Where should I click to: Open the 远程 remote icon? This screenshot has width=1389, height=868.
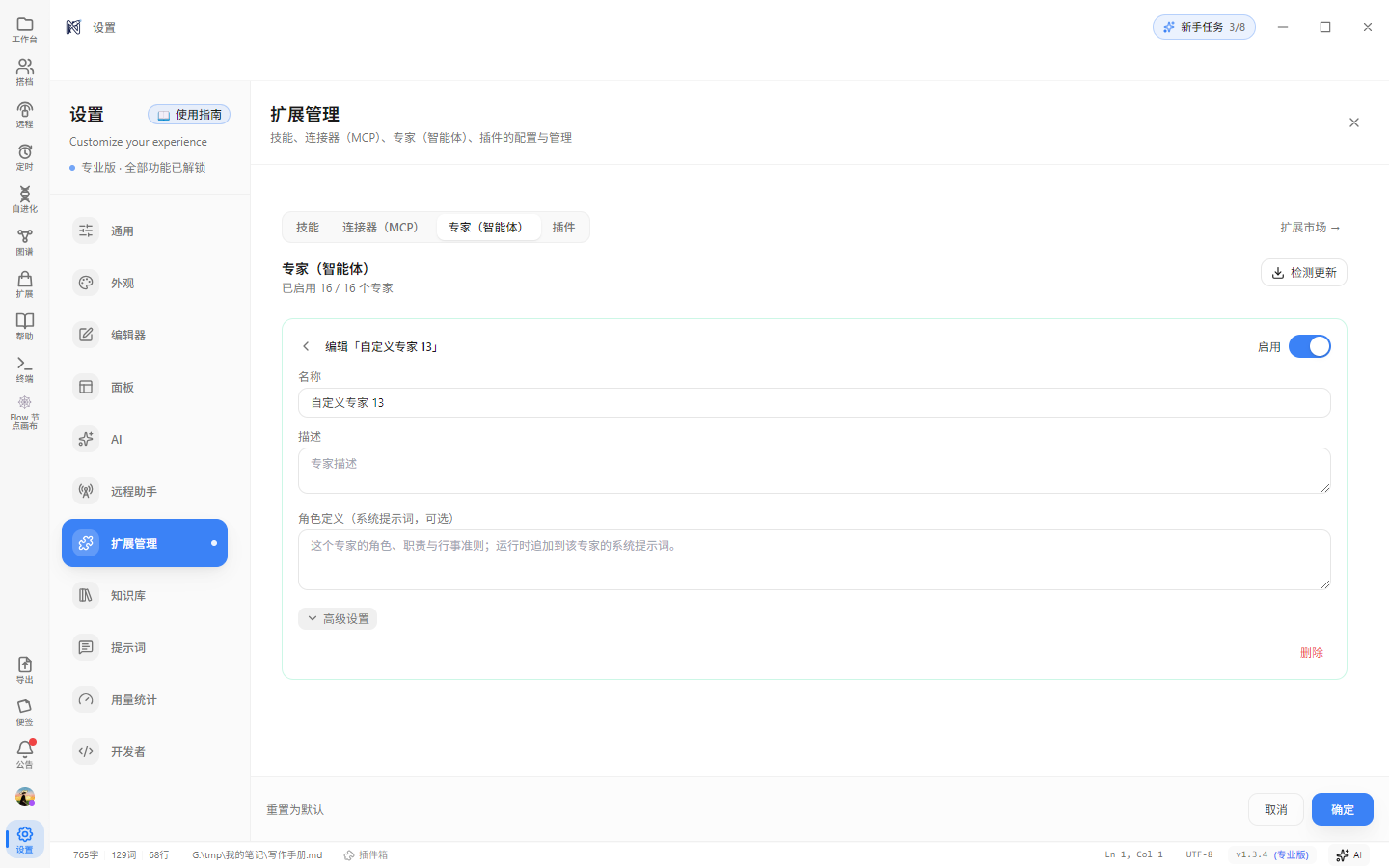[x=25, y=115]
